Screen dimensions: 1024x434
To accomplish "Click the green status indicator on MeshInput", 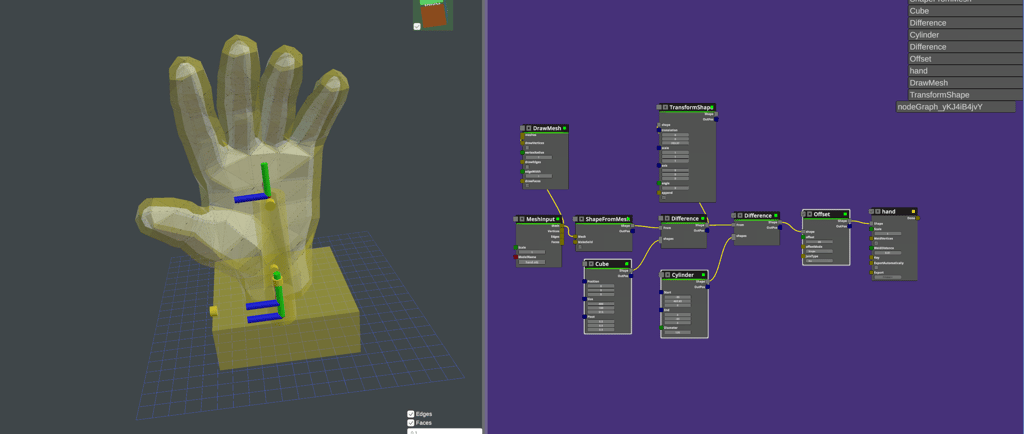I will 558,219.
